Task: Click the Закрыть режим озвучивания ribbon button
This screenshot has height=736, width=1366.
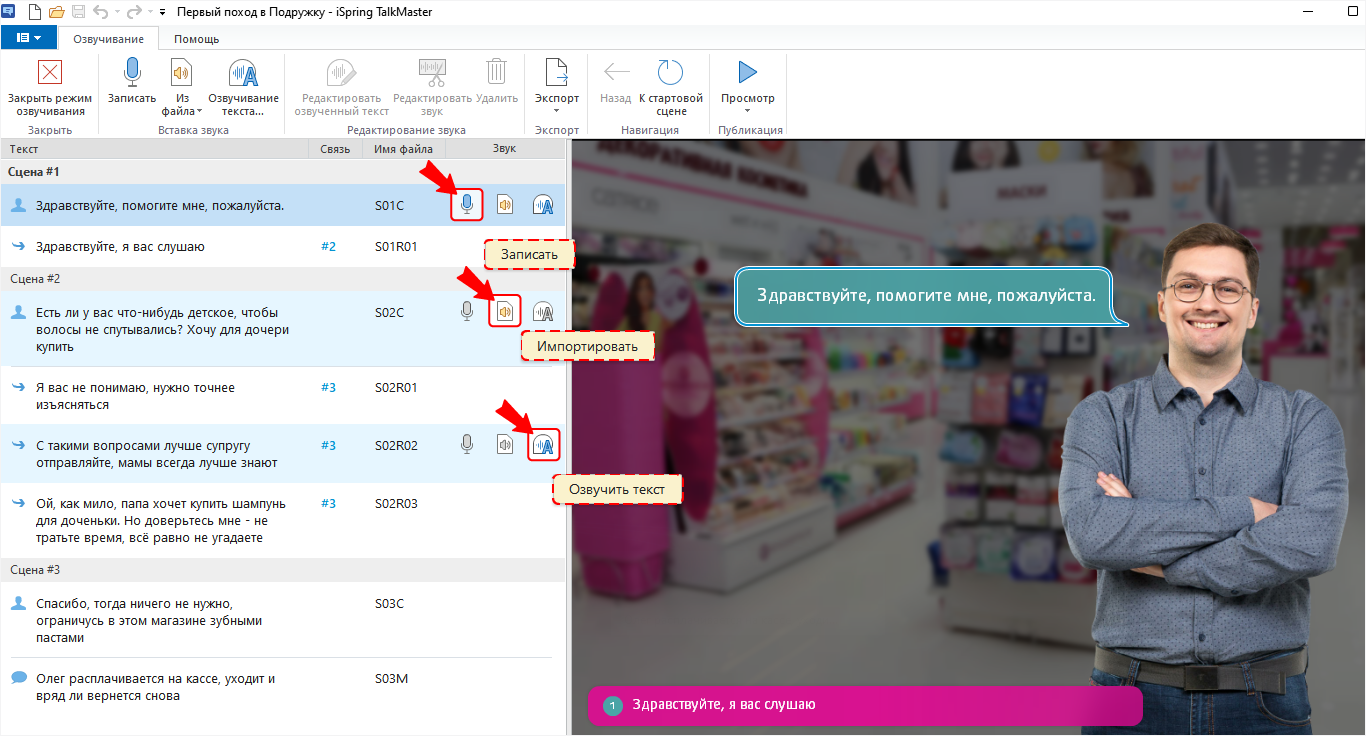Action: coord(49,88)
